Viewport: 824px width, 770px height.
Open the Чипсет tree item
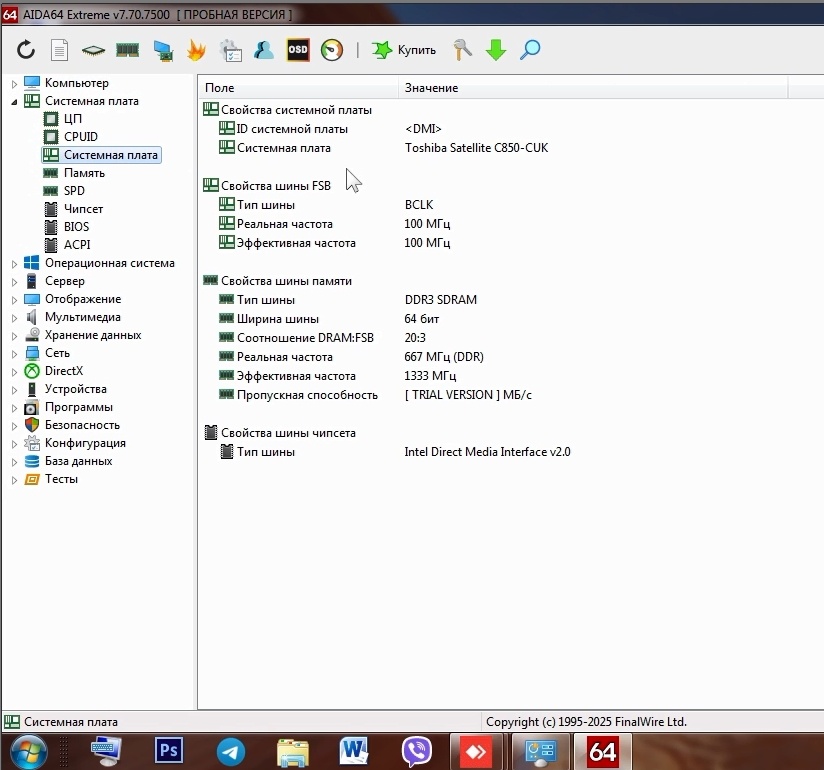[83, 209]
